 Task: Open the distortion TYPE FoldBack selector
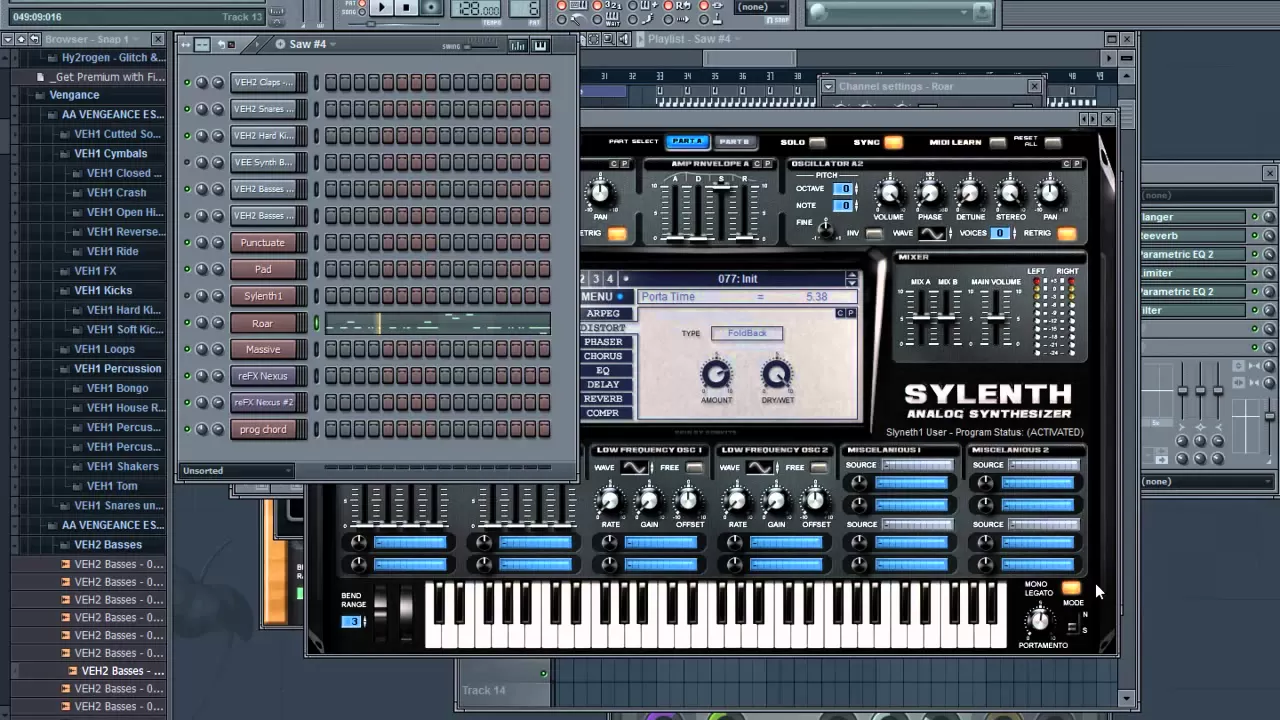coord(747,333)
